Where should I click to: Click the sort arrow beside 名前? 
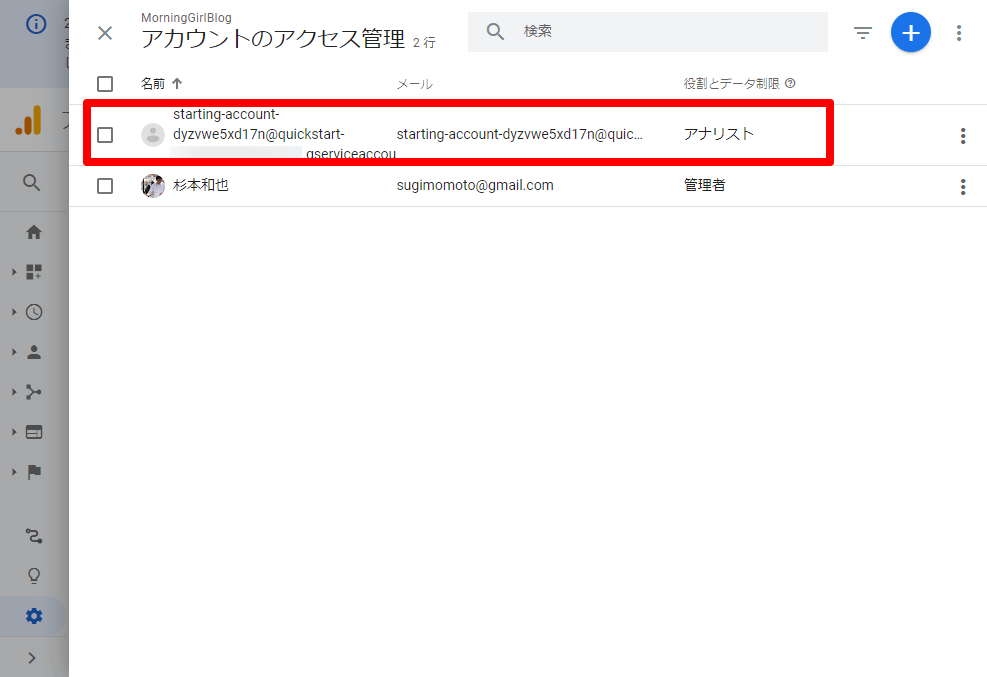(x=177, y=83)
